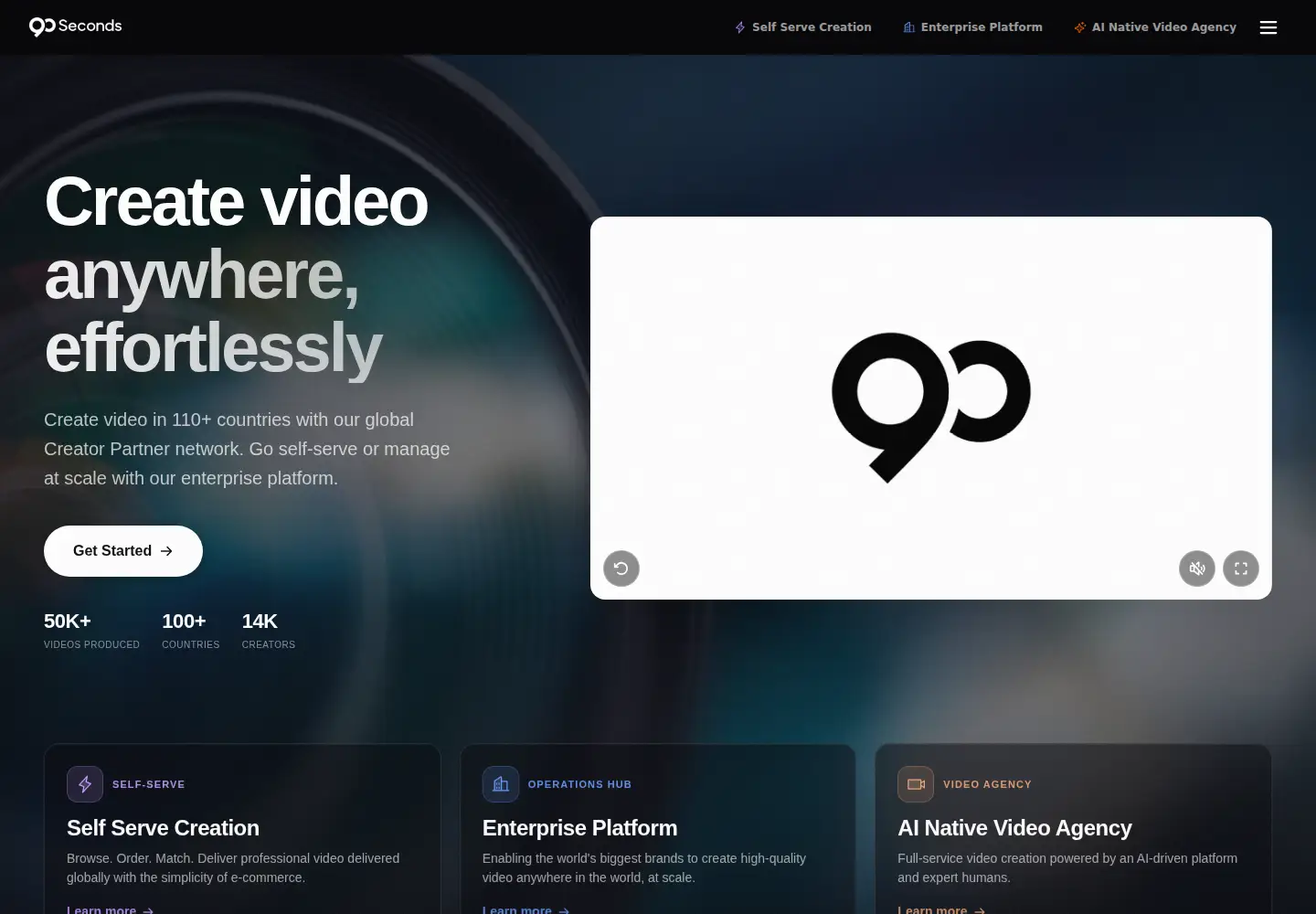Click the "Enabling the world's biggest brands" description
Image resolution: width=1316 pixels, height=914 pixels.
pyautogui.click(x=644, y=867)
